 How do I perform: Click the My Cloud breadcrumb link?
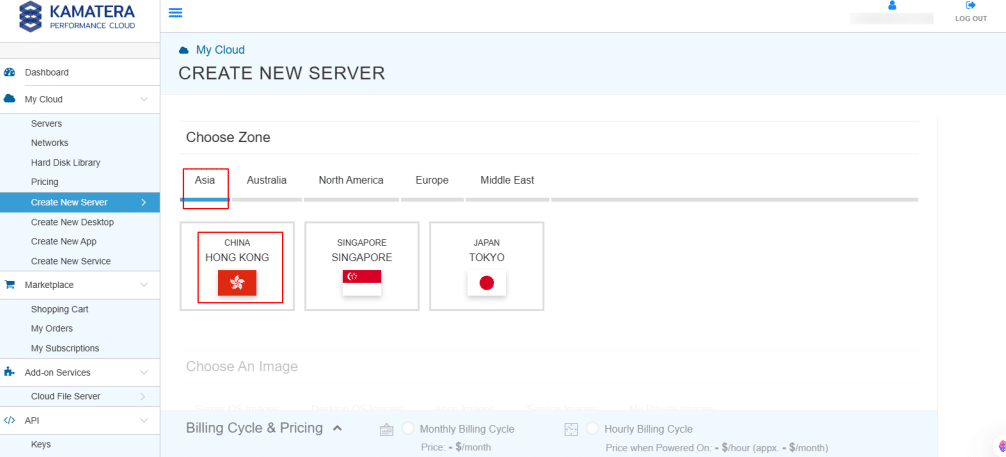coord(220,50)
